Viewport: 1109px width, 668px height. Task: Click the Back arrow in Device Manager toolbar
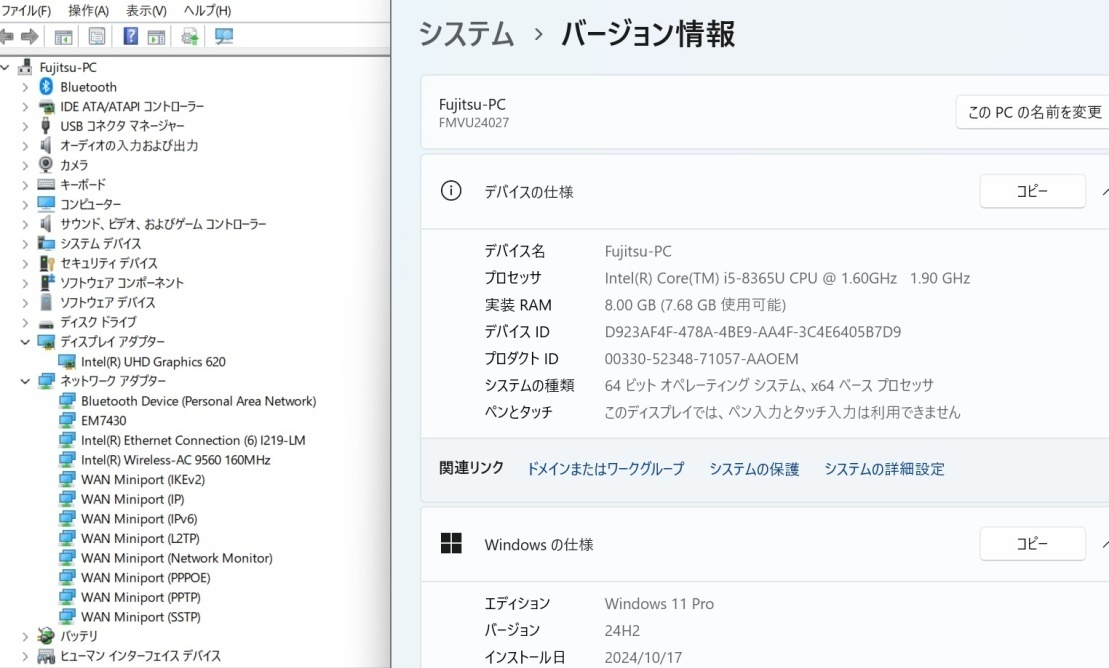click(7, 37)
